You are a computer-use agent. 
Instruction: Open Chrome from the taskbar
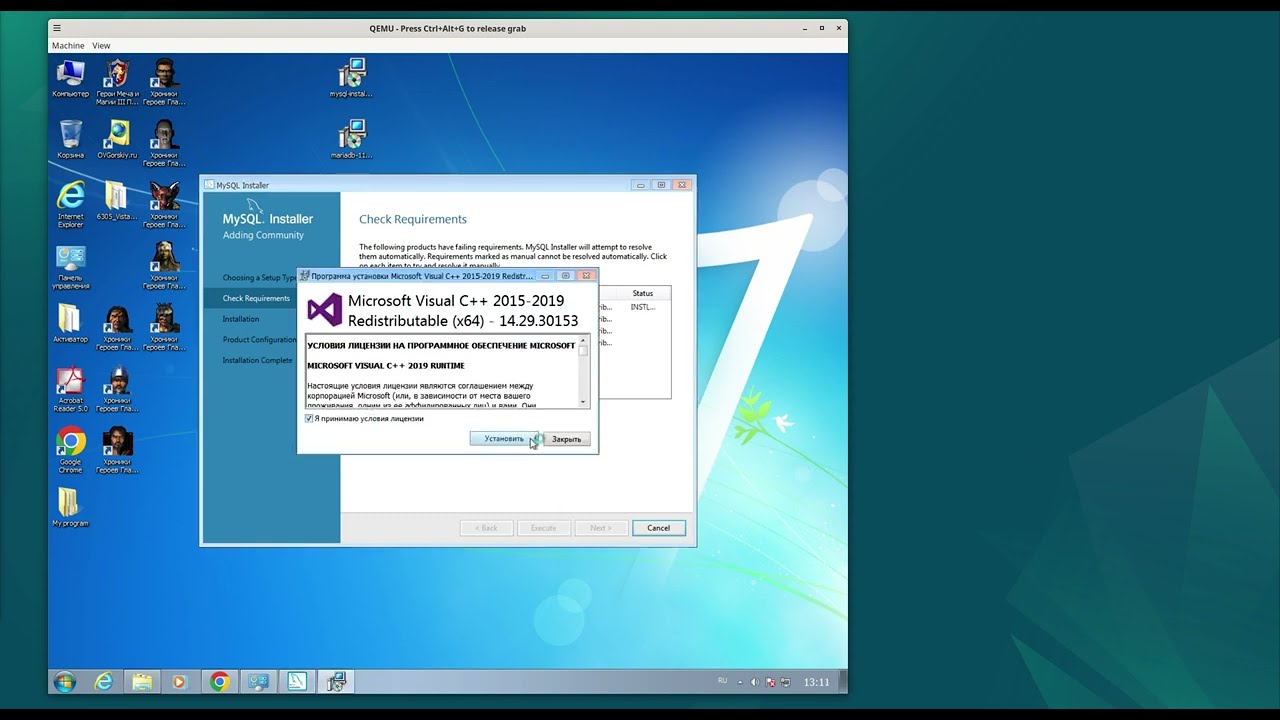(x=220, y=682)
